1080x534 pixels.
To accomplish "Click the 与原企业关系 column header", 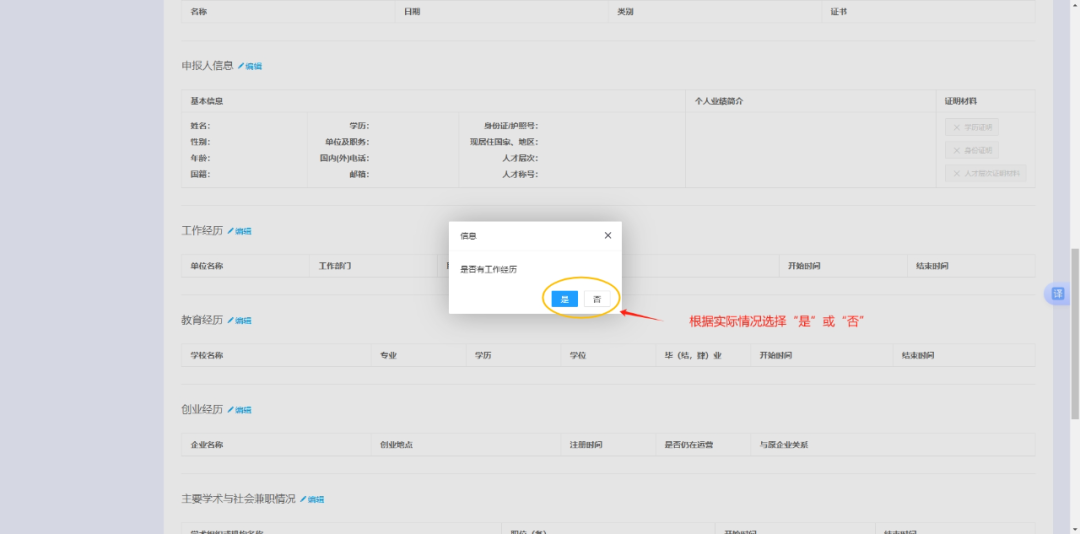I will 784,445.
